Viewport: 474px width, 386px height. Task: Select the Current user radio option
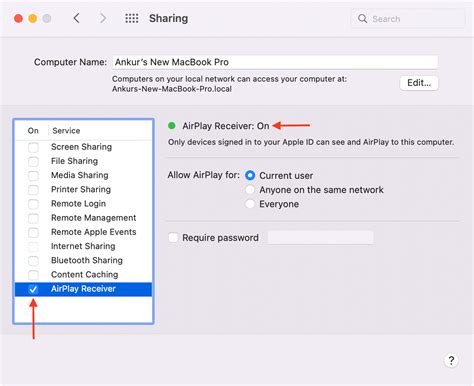point(250,175)
